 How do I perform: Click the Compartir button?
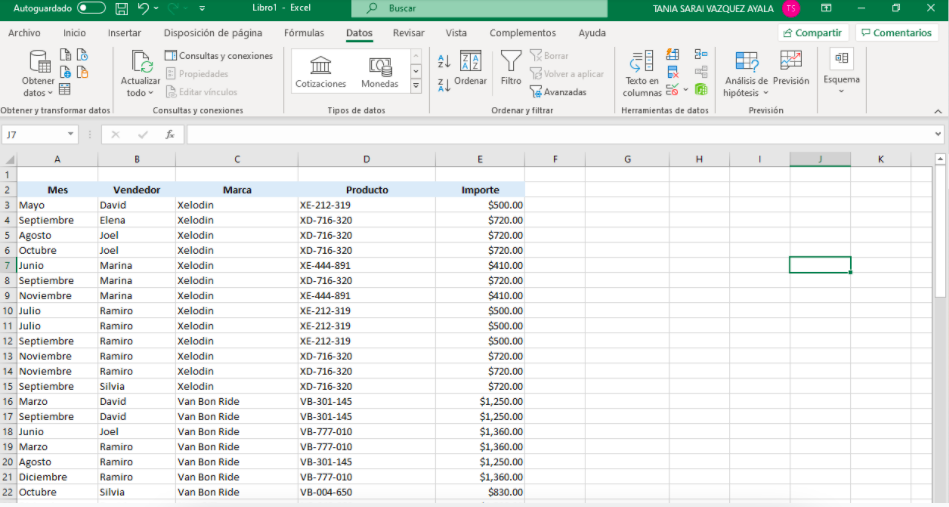coord(813,33)
